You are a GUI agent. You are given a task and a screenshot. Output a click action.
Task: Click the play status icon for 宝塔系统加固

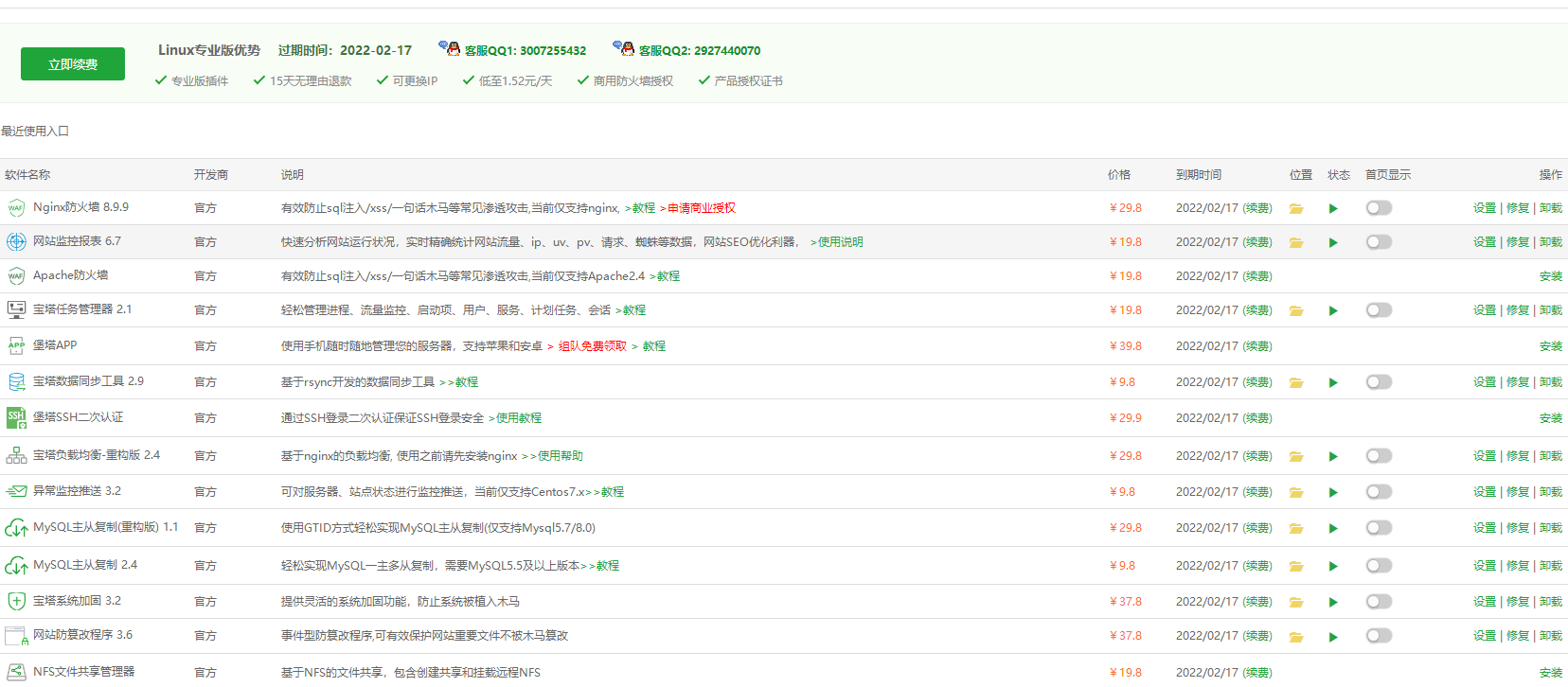click(1333, 602)
